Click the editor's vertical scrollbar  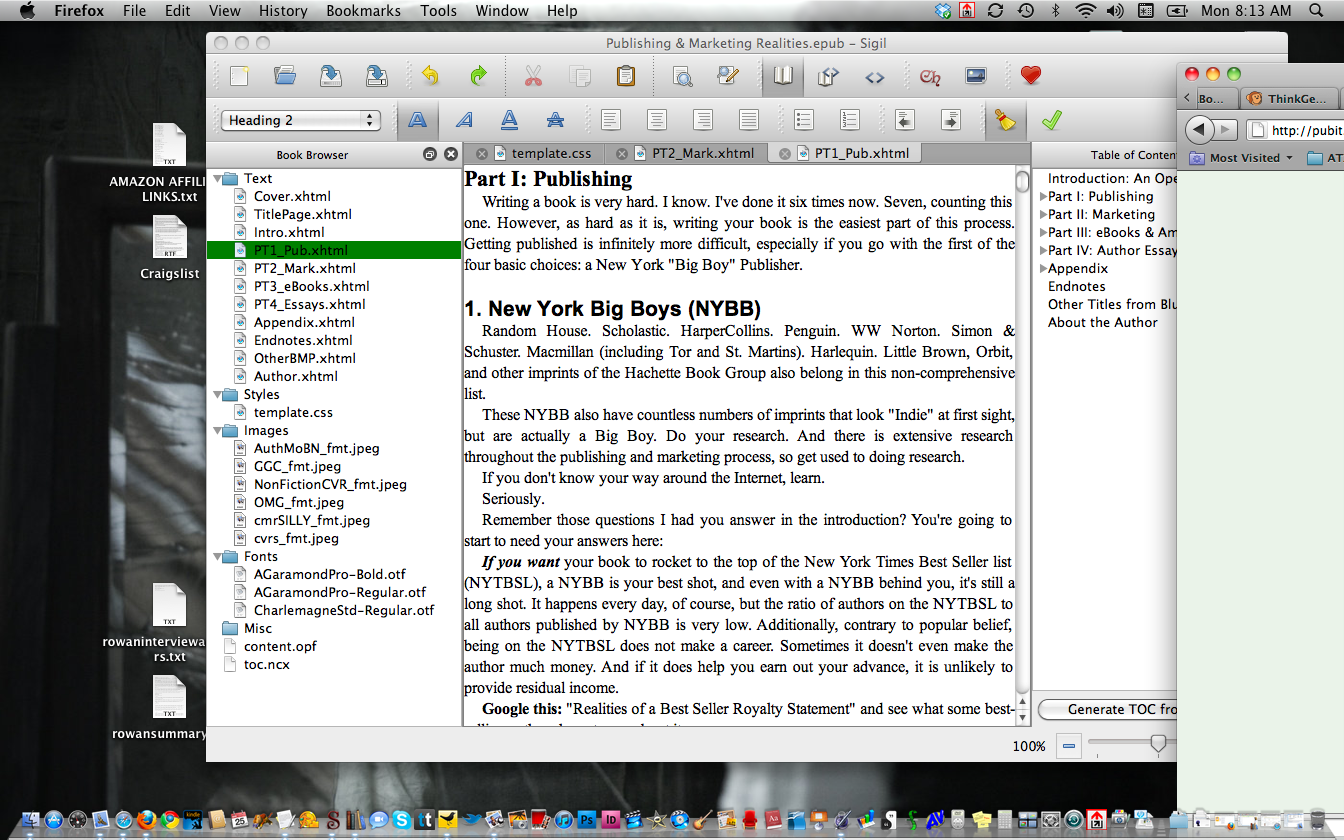(x=1022, y=430)
